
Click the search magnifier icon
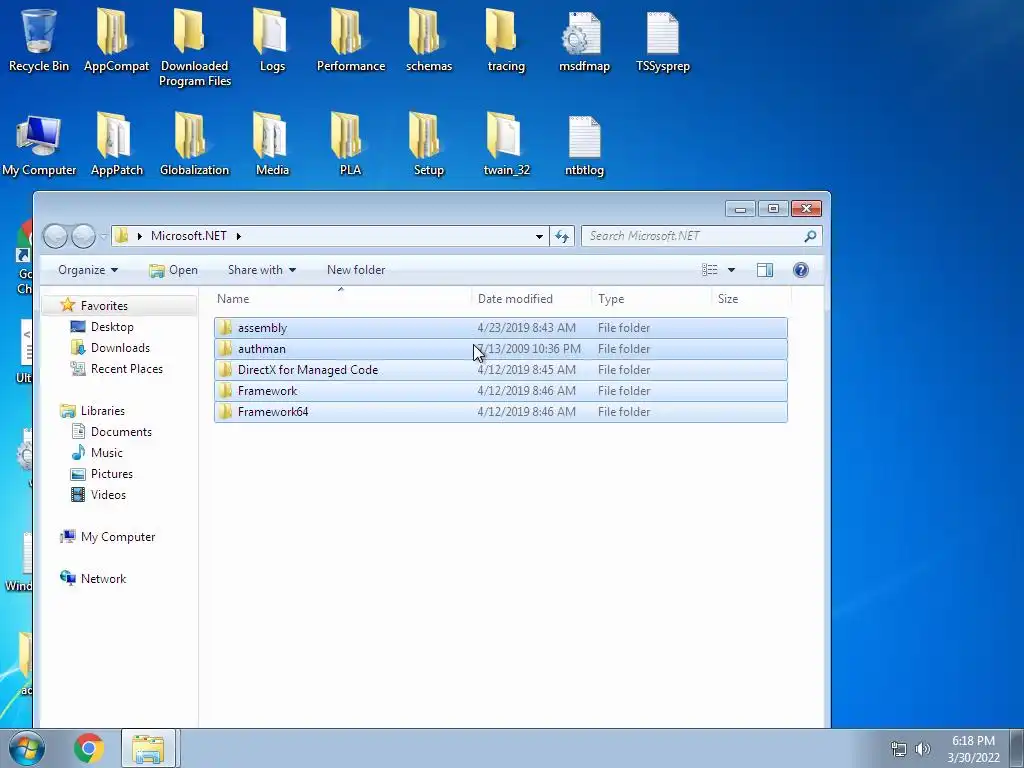point(810,236)
